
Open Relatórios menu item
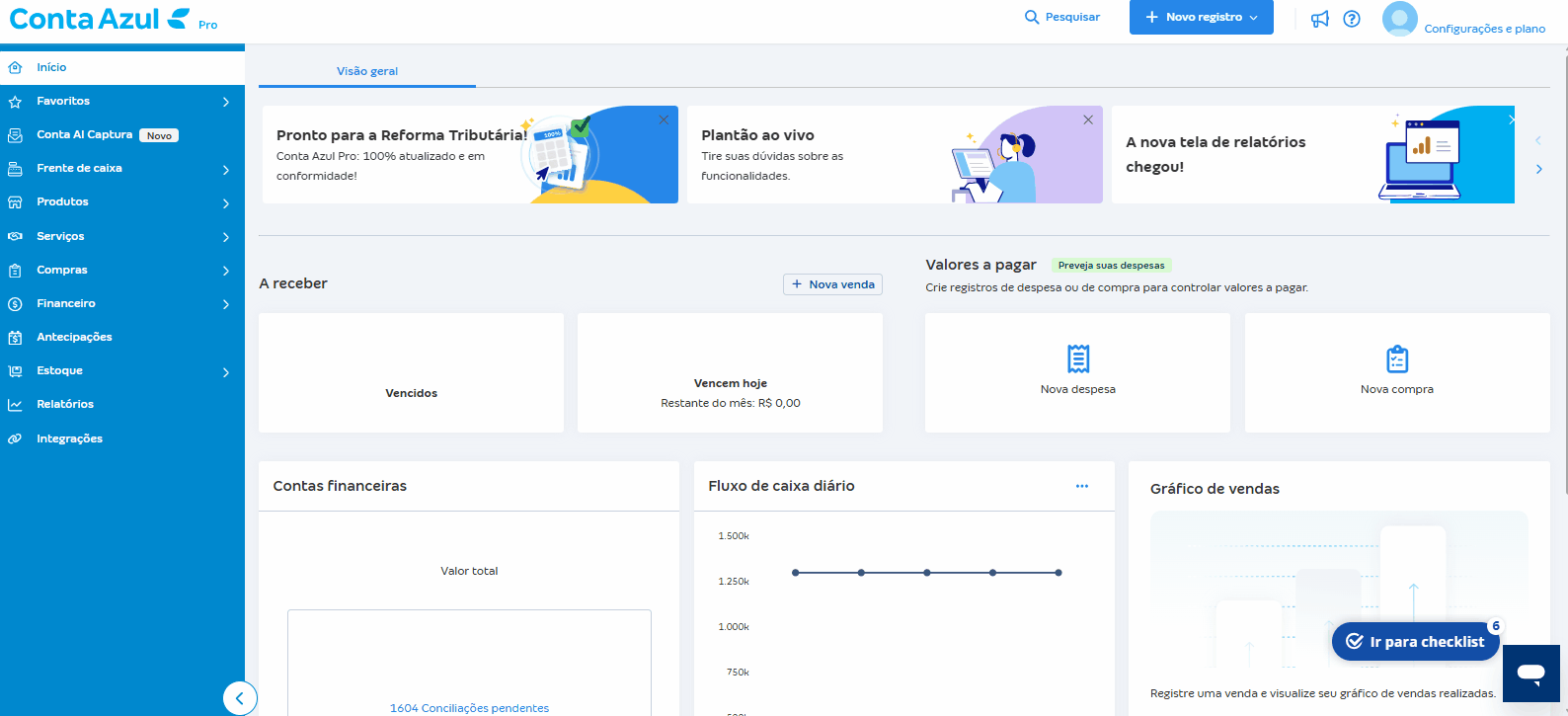[x=122, y=405]
